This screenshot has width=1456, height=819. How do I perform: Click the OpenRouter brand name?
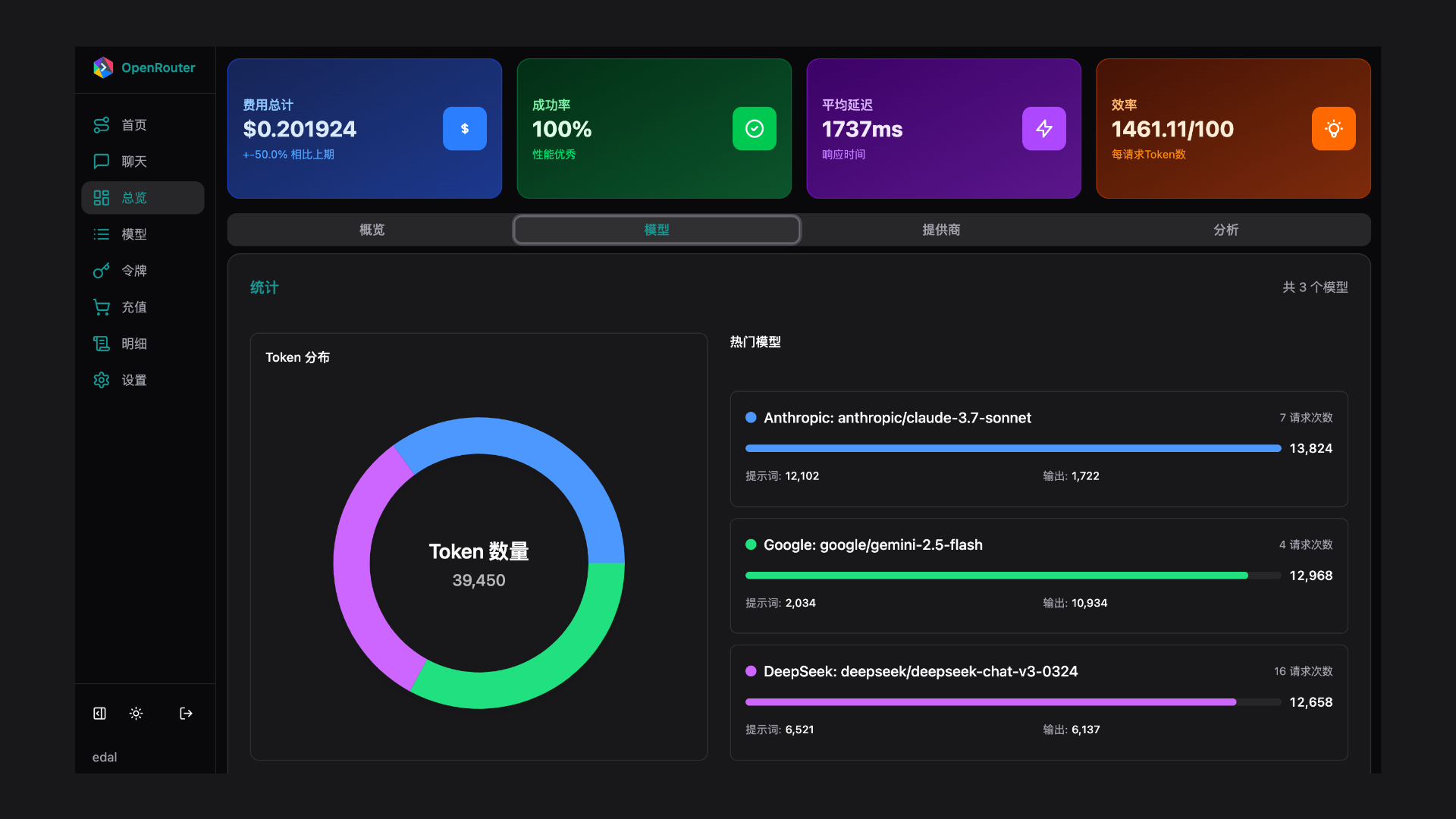click(x=158, y=67)
